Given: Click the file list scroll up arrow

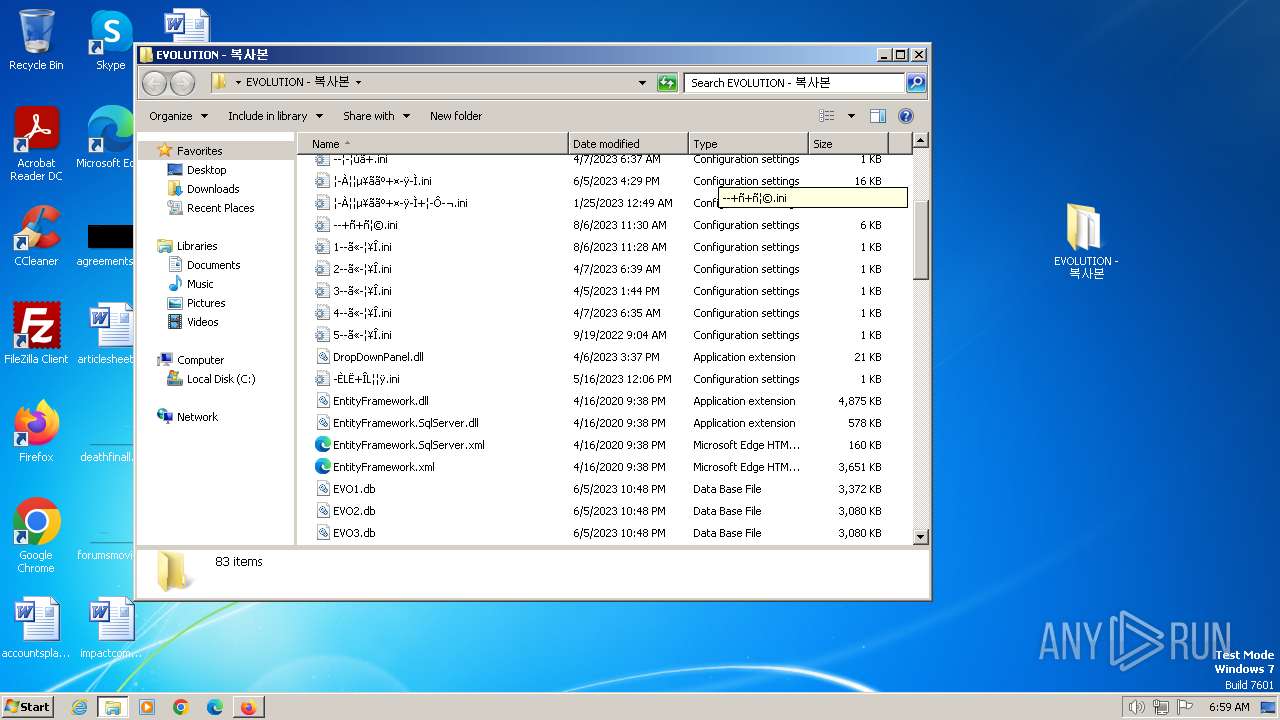Looking at the screenshot, I should [x=921, y=141].
